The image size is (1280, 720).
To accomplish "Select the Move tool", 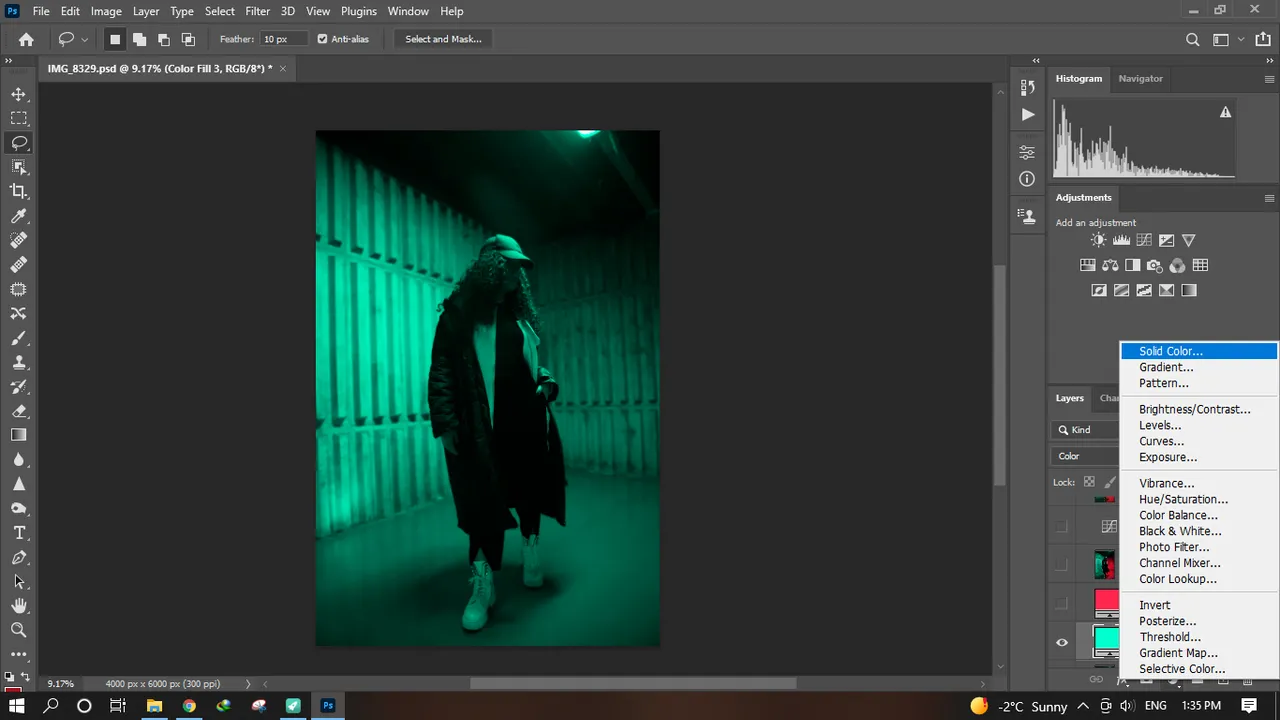I will point(19,94).
